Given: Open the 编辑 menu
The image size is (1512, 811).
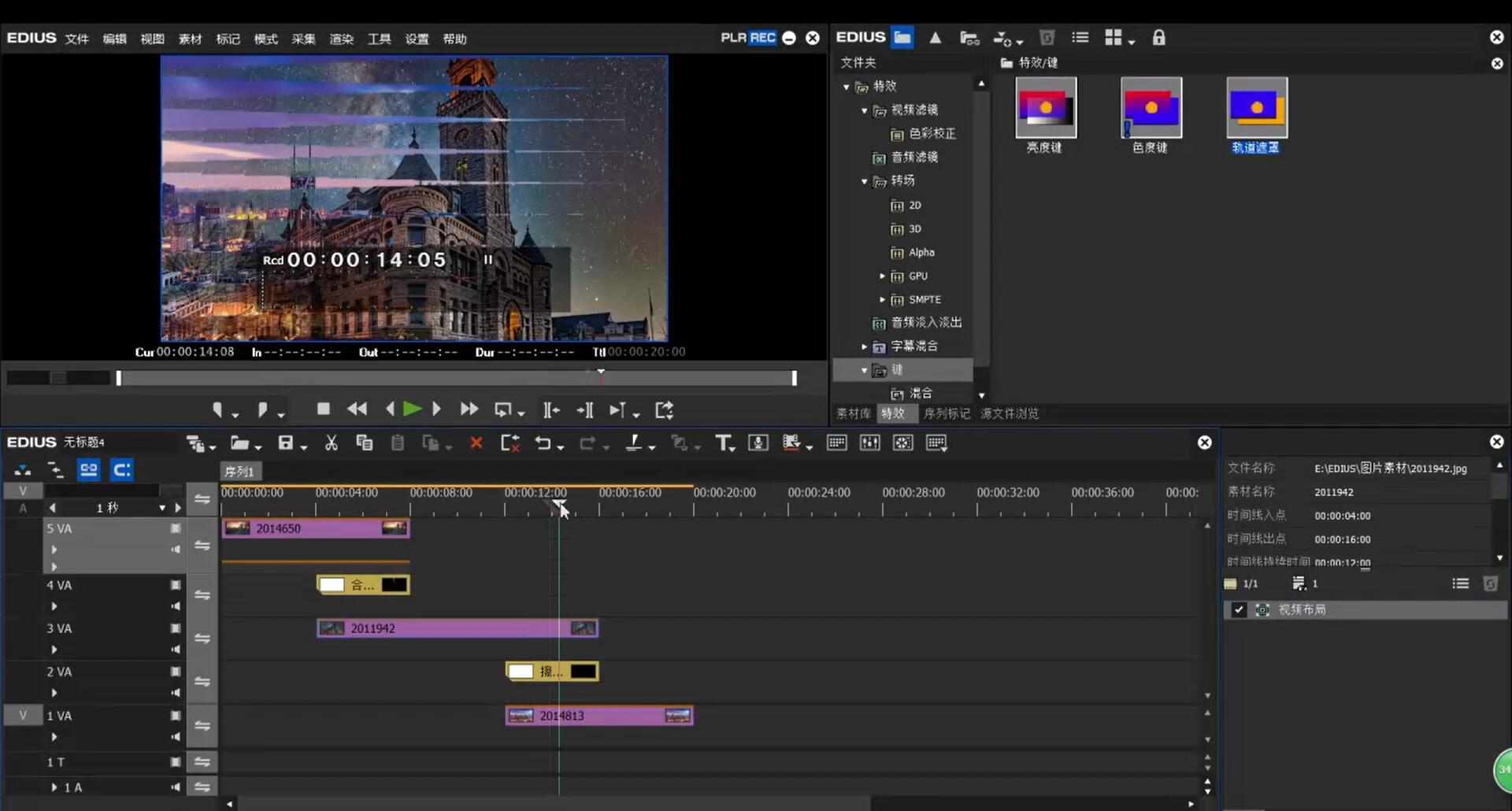Looking at the screenshot, I should (x=115, y=39).
